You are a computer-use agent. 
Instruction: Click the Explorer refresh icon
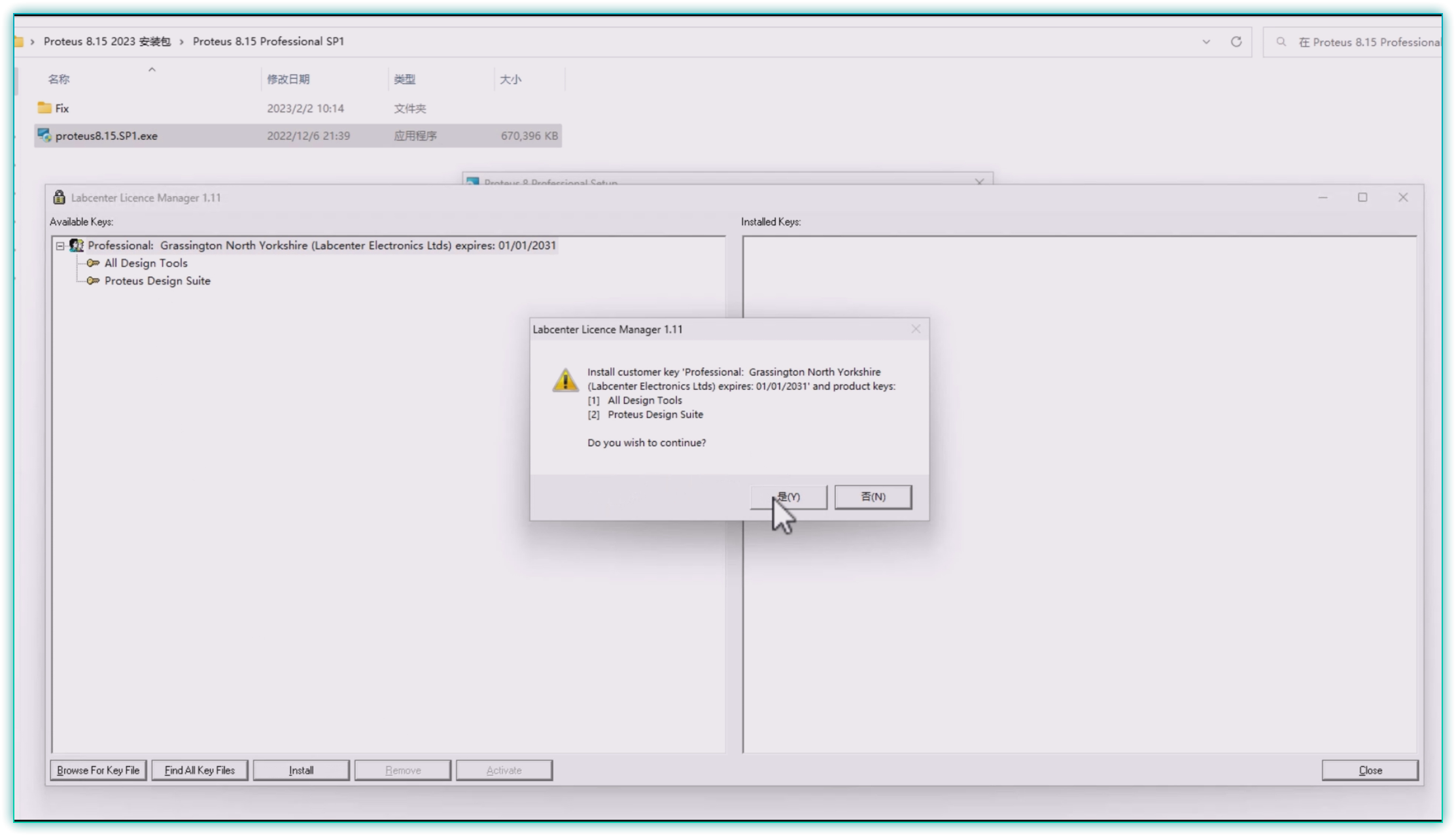point(1236,42)
